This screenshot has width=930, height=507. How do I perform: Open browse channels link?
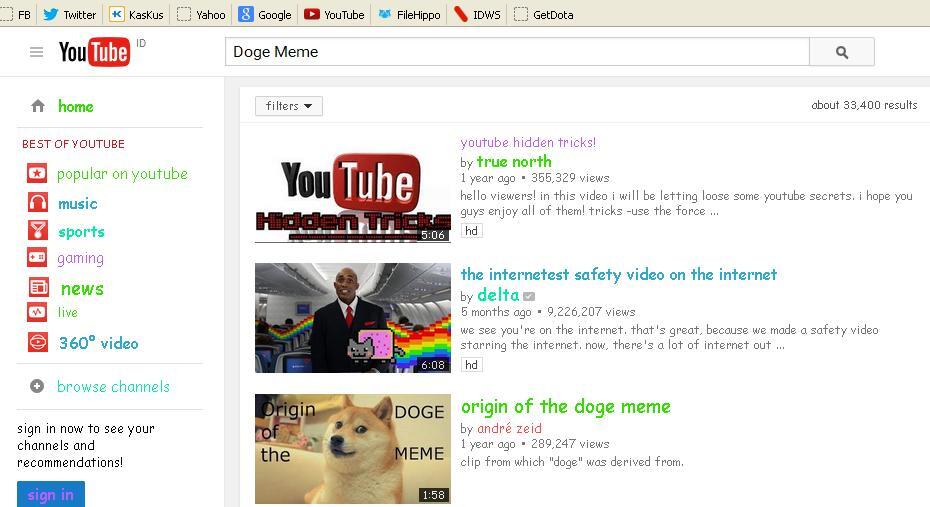click(113, 387)
